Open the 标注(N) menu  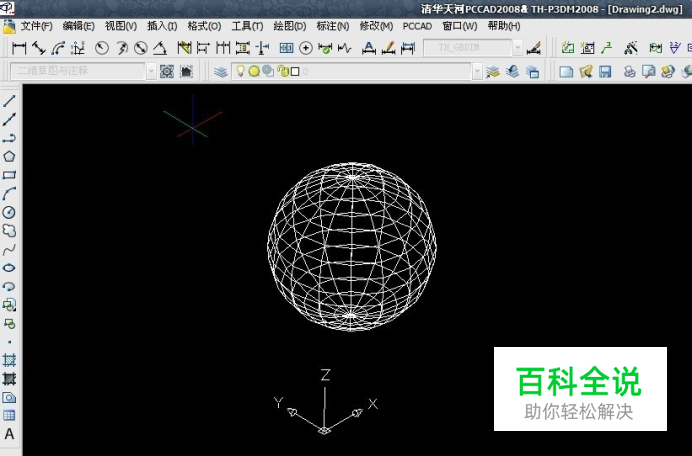pos(333,26)
